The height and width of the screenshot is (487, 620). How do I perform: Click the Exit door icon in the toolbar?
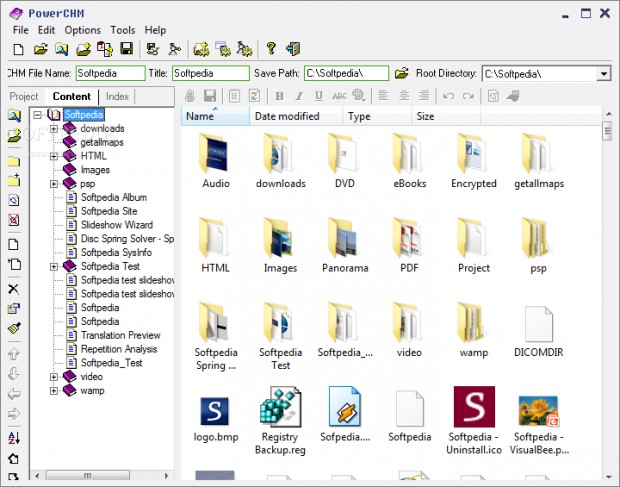(x=293, y=49)
